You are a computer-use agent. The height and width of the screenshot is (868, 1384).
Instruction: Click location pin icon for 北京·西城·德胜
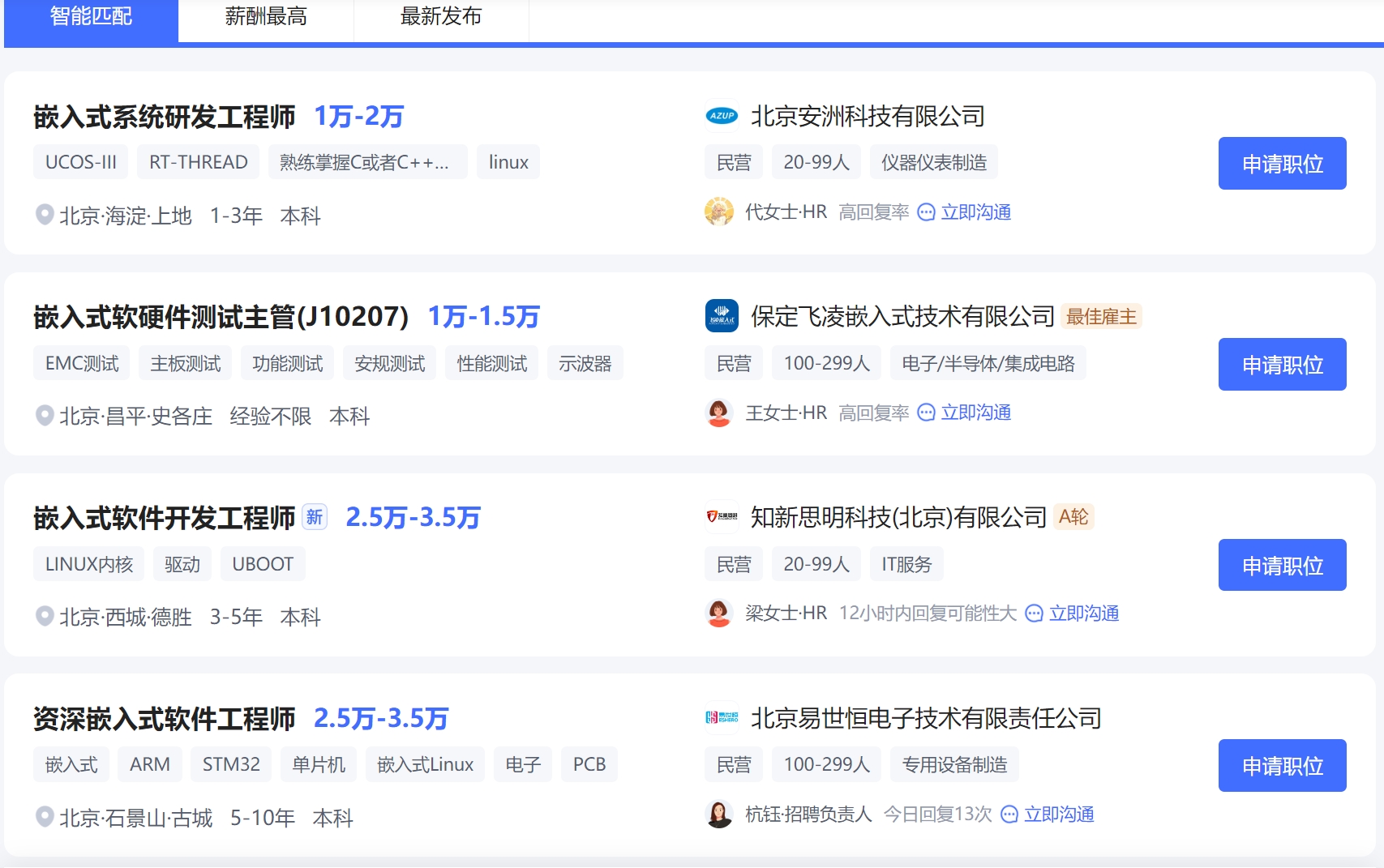point(45,616)
